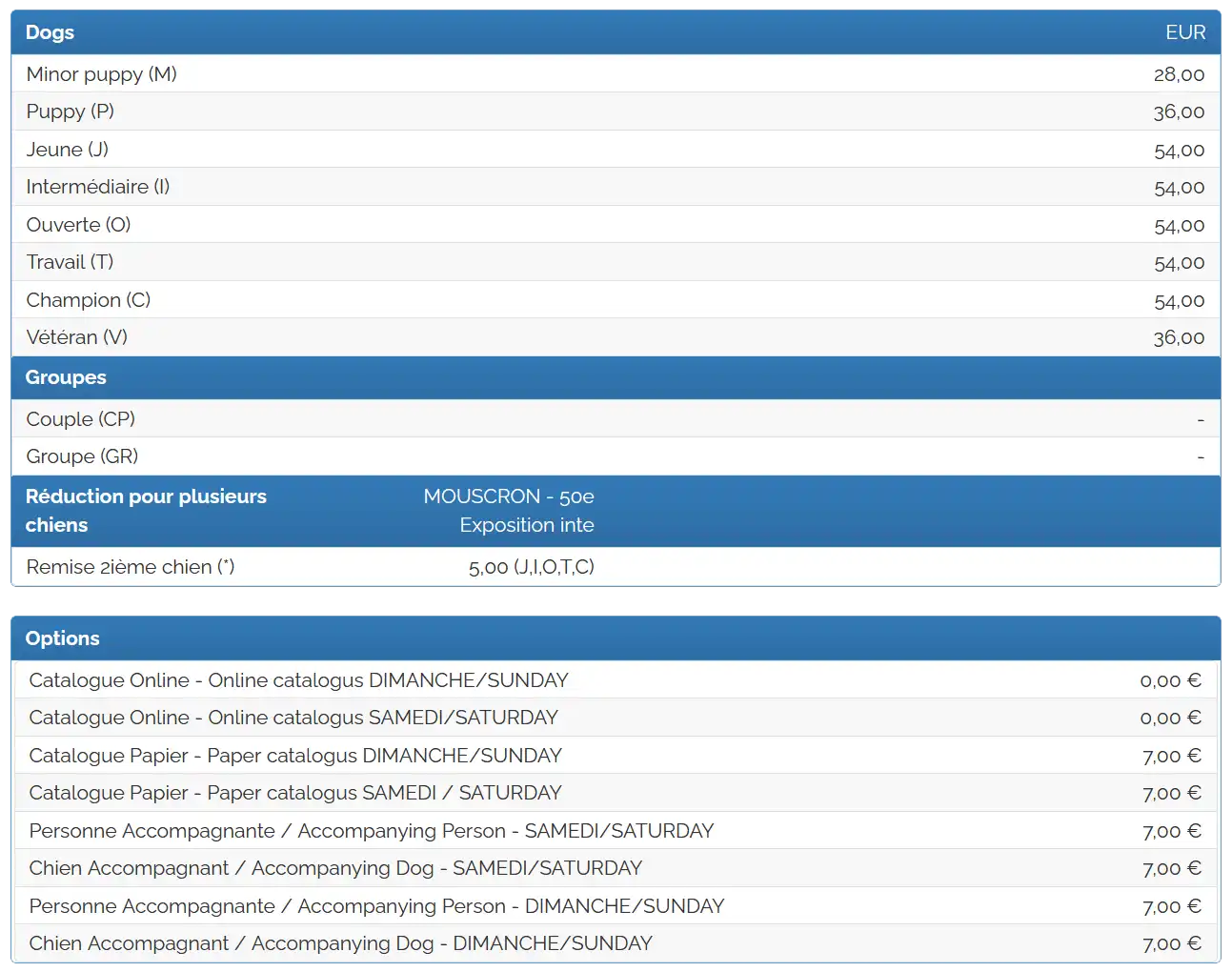Select the Jeune (J) class label
The width and height of the screenshot is (1232, 972).
[x=68, y=150]
